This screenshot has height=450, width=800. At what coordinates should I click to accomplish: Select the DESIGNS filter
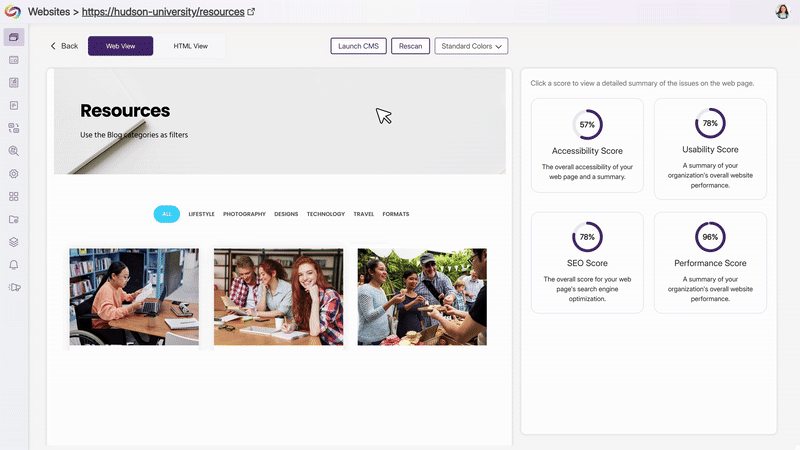[286, 214]
